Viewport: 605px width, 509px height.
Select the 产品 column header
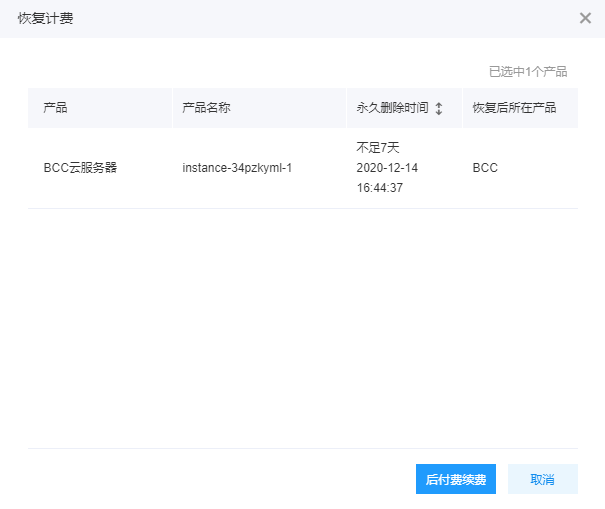[x=55, y=108]
